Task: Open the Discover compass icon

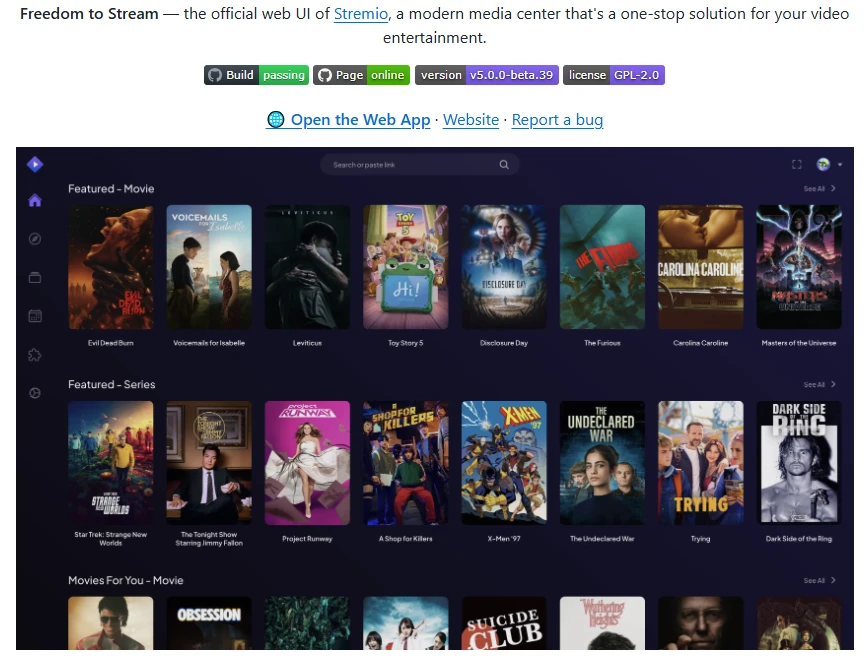Action: tap(35, 239)
